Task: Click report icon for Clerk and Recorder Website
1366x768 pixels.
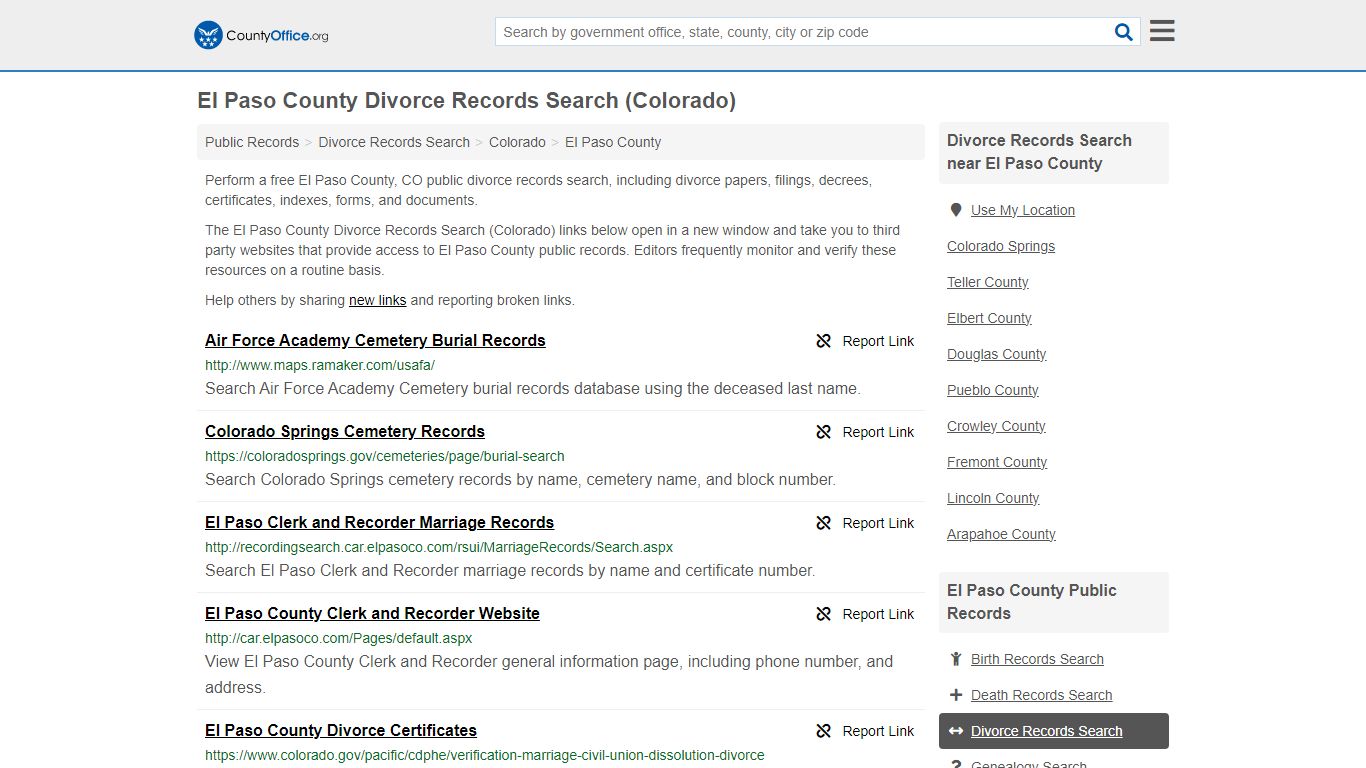Action: coord(823,614)
